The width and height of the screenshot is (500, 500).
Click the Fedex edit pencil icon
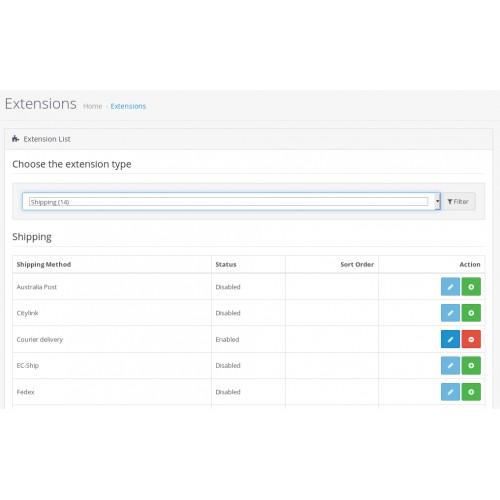(x=450, y=392)
